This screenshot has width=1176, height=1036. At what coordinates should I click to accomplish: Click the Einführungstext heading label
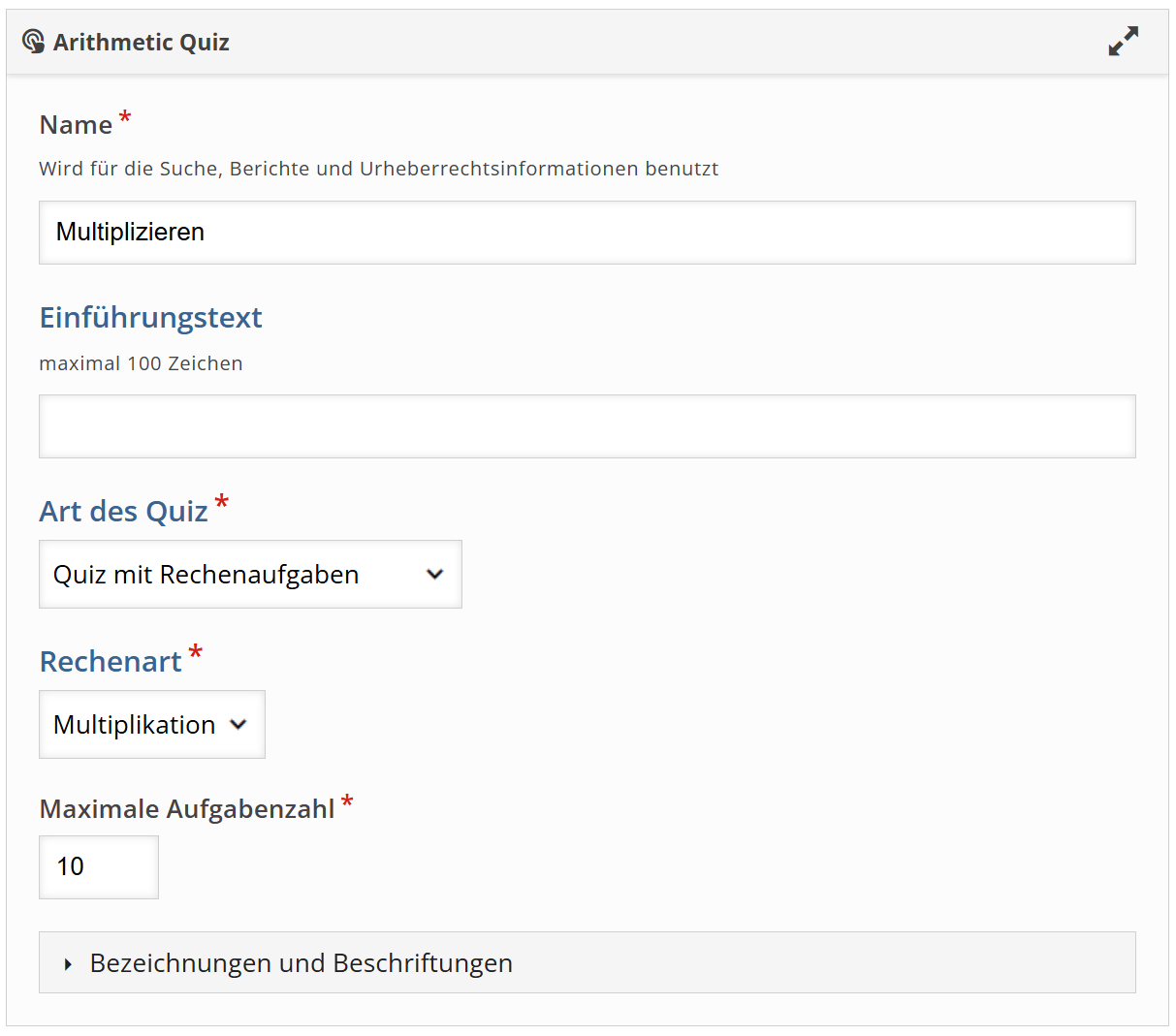click(x=150, y=318)
